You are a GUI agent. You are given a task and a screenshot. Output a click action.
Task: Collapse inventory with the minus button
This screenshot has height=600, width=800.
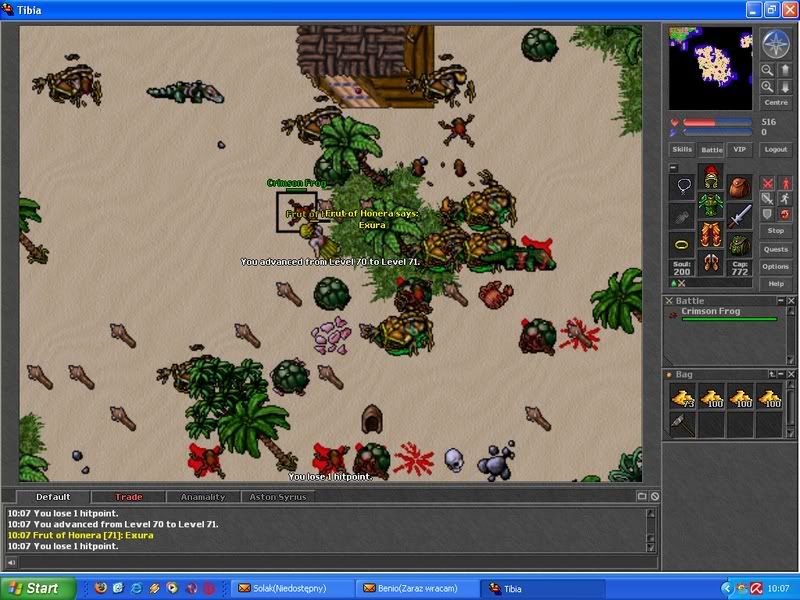pos(673,167)
